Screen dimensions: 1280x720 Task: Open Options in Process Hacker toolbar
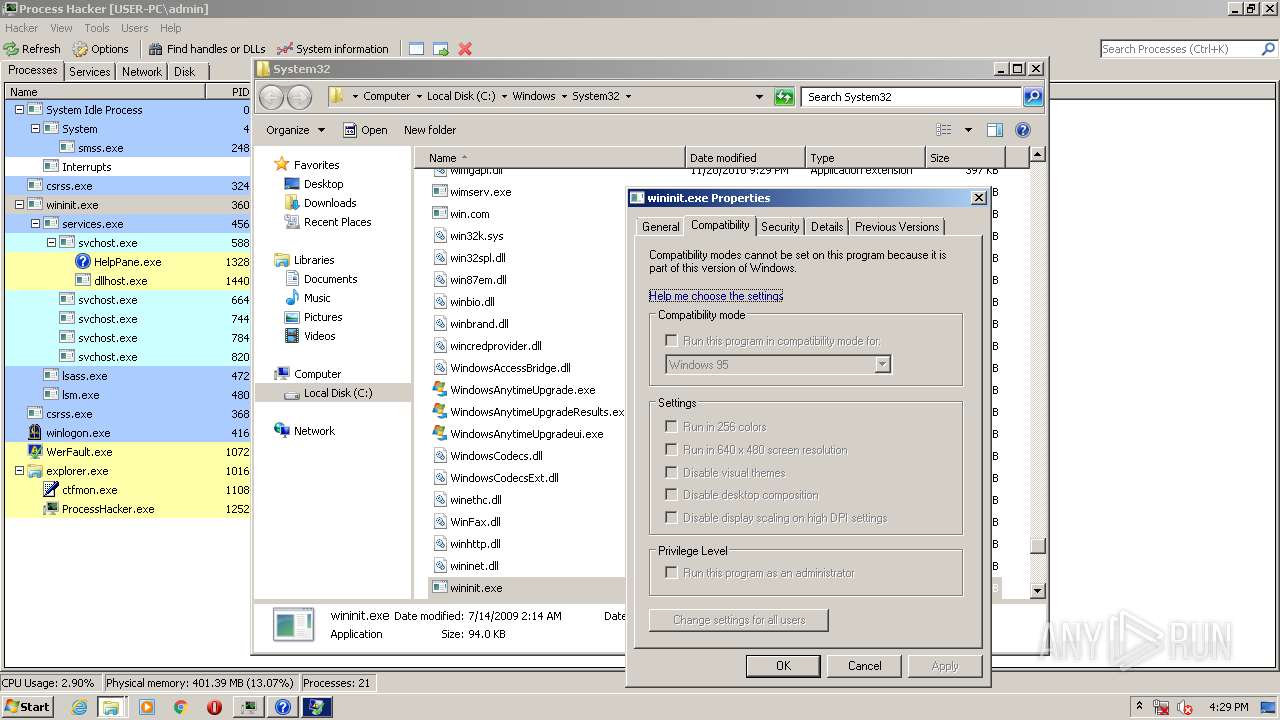click(100, 49)
